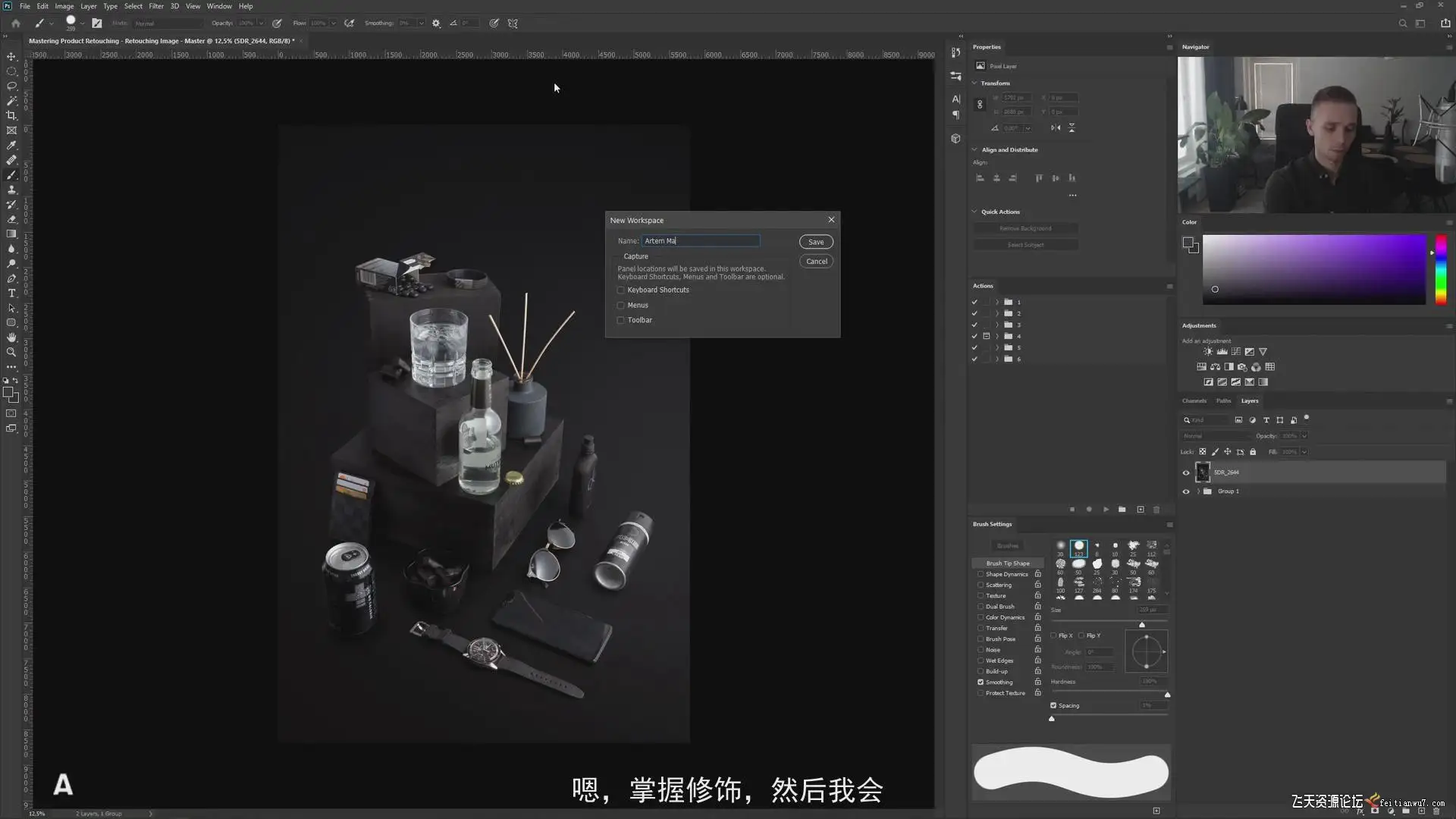This screenshot has width=1456, height=819.
Task: Hide the SDR_2644 layer
Action: pos(1186,472)
